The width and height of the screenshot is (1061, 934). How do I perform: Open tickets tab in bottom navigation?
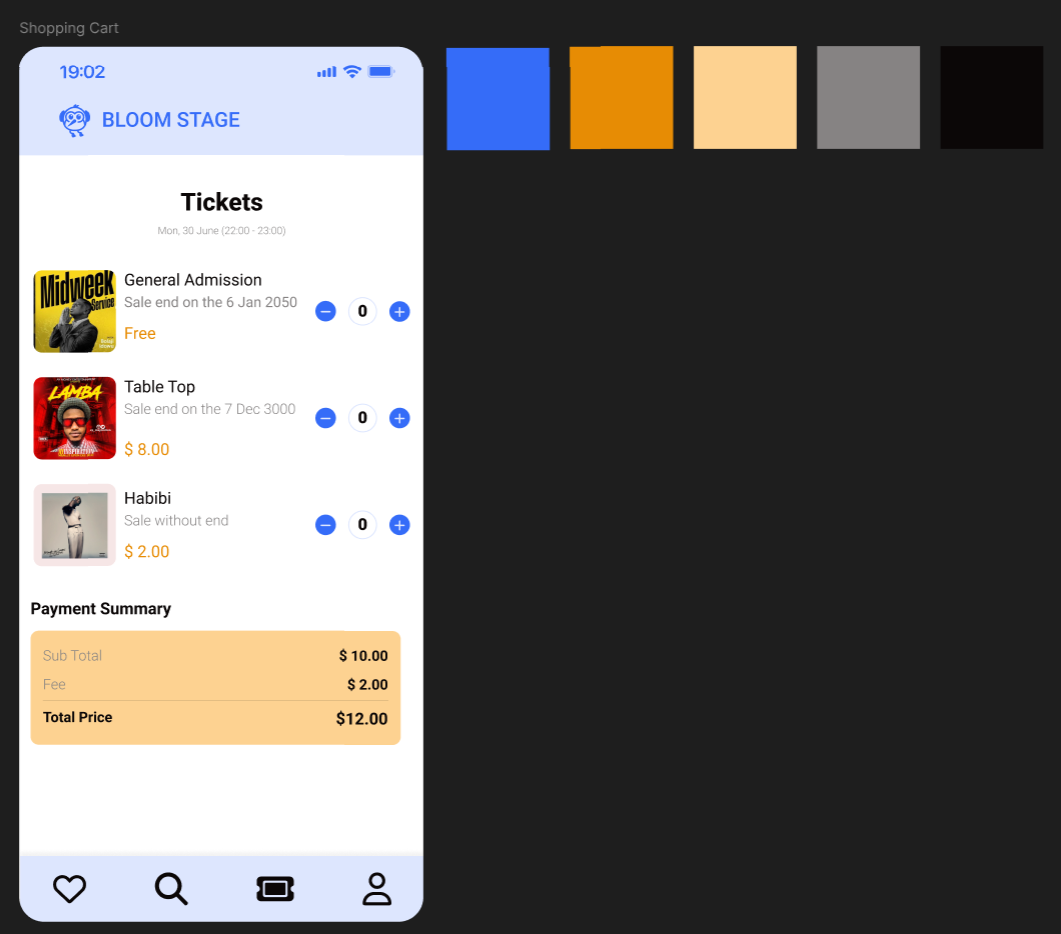coord(275,889)
